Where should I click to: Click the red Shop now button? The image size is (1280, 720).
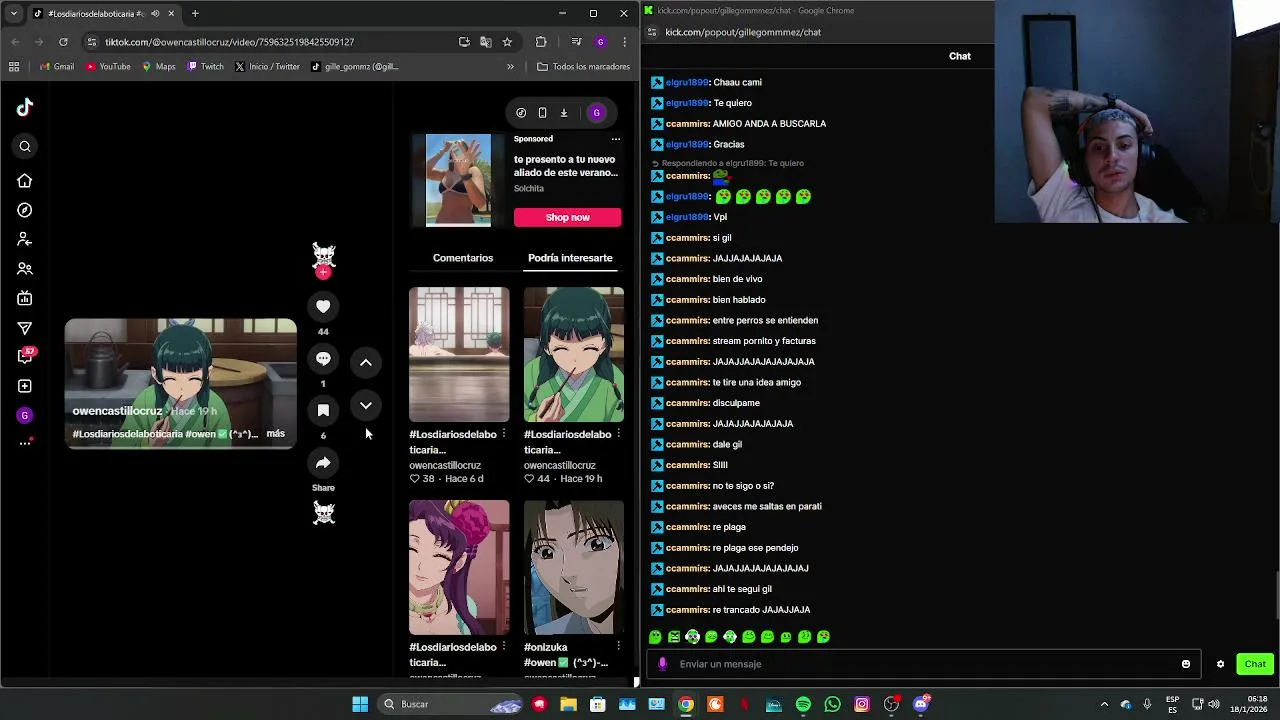click(x=567, y=217)
